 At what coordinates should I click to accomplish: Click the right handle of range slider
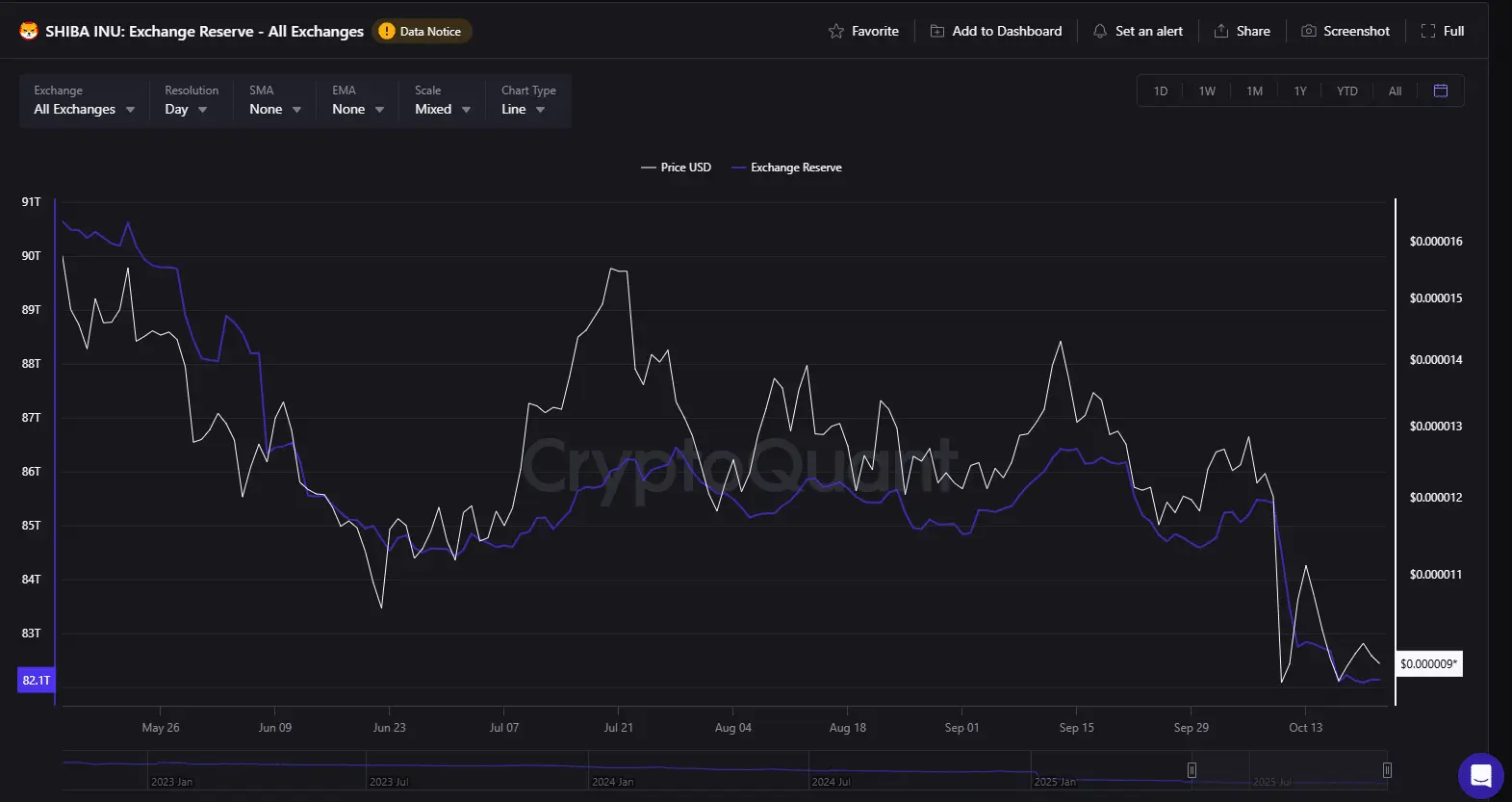[x=1386, y=770]
